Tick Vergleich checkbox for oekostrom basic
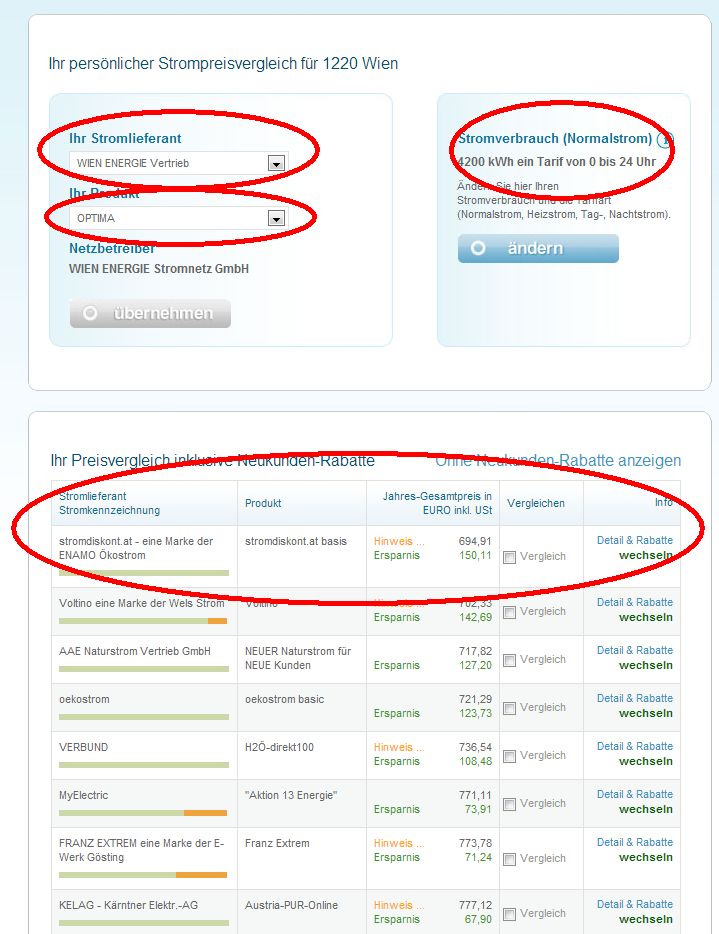The height and width of the screenshot is (934, 719). tap(509, 708)
